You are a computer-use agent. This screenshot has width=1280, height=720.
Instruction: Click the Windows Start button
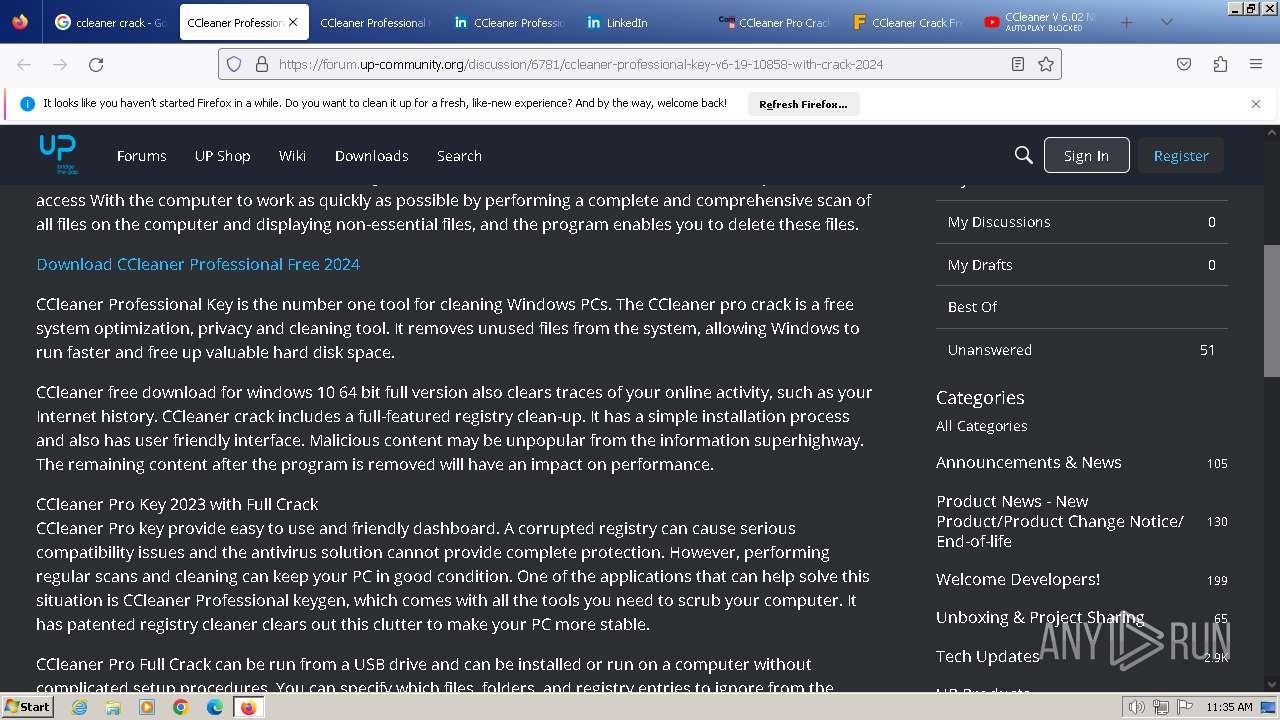[27, 707]
